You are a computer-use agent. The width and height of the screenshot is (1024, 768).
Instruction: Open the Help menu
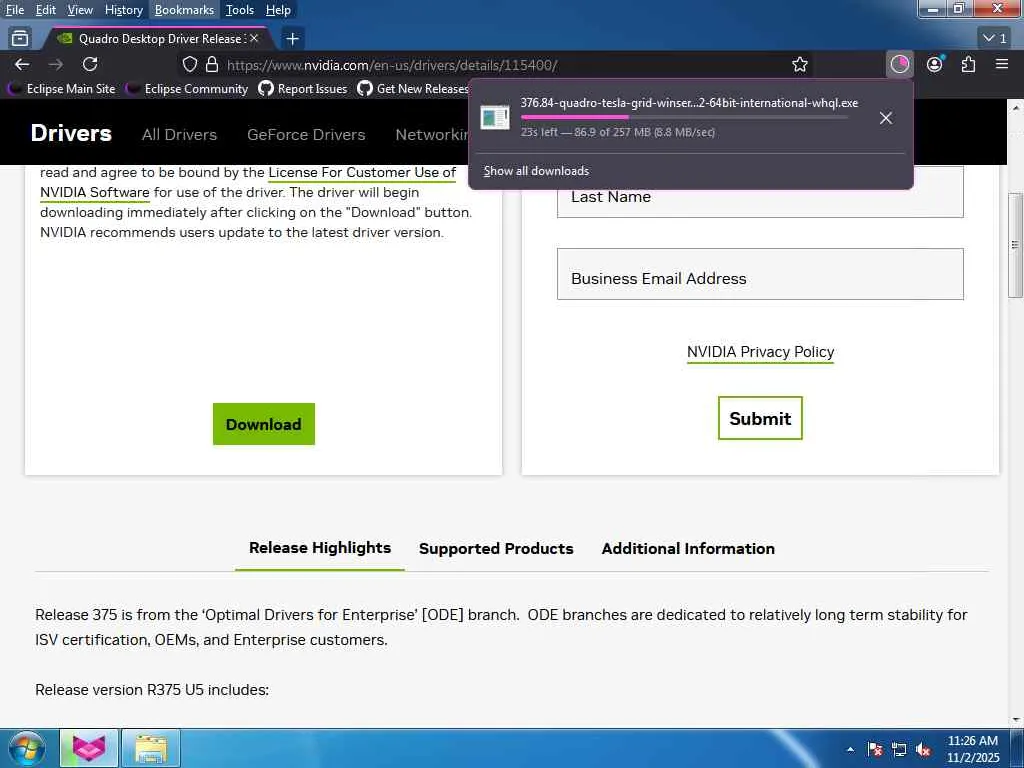(278, 10)
